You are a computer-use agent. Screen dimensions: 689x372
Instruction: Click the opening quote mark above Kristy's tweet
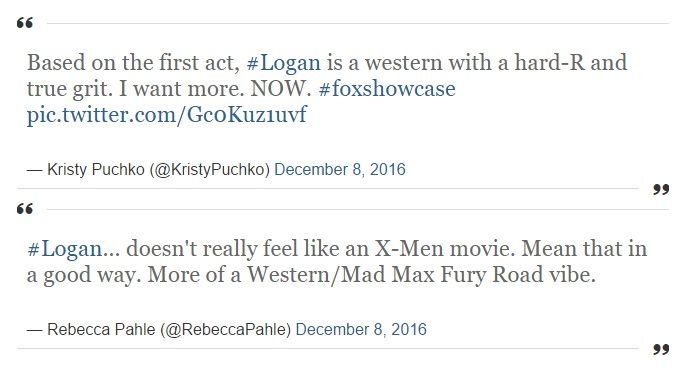[25, 23]
